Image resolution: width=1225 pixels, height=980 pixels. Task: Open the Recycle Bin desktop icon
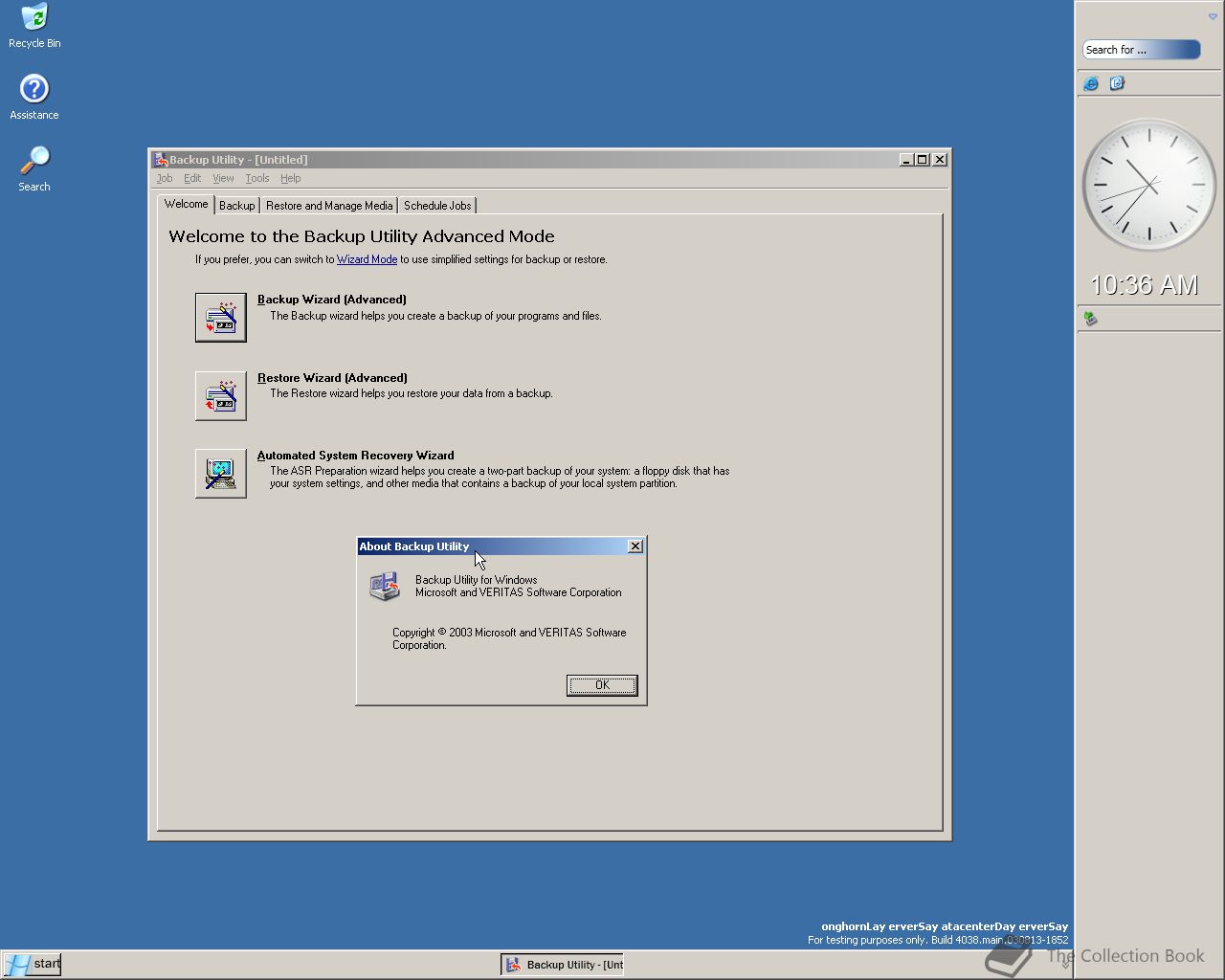(x=34, y=26)
